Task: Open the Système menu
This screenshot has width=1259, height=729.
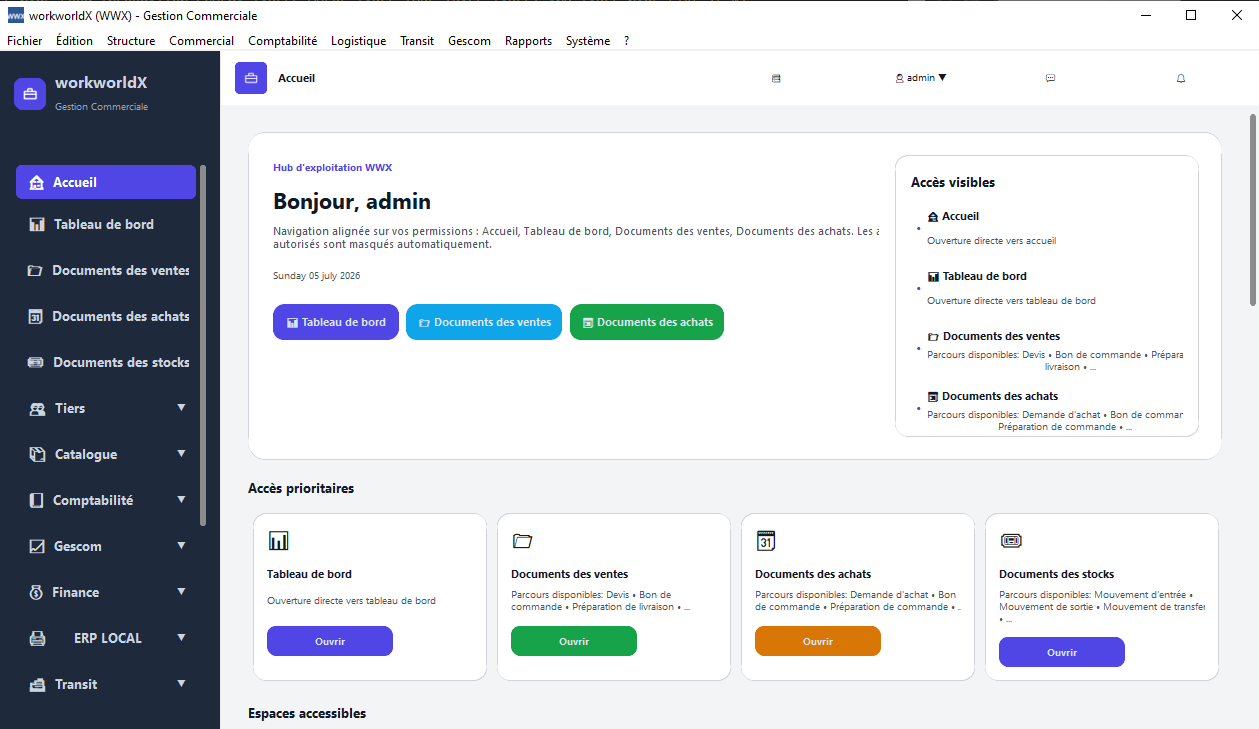Action: click(x=588, y=41)
